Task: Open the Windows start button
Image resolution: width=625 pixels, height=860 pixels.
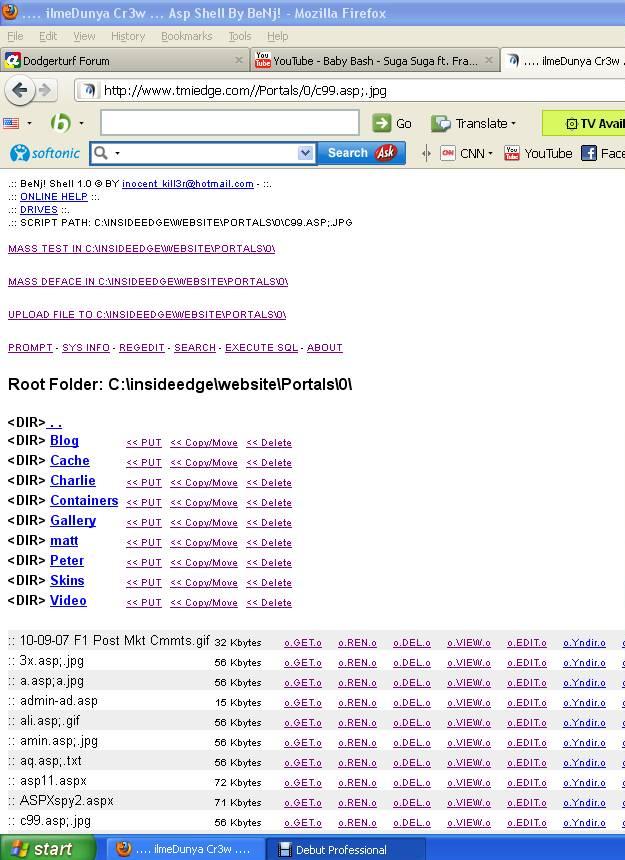Action: click(x=46, y=848)
